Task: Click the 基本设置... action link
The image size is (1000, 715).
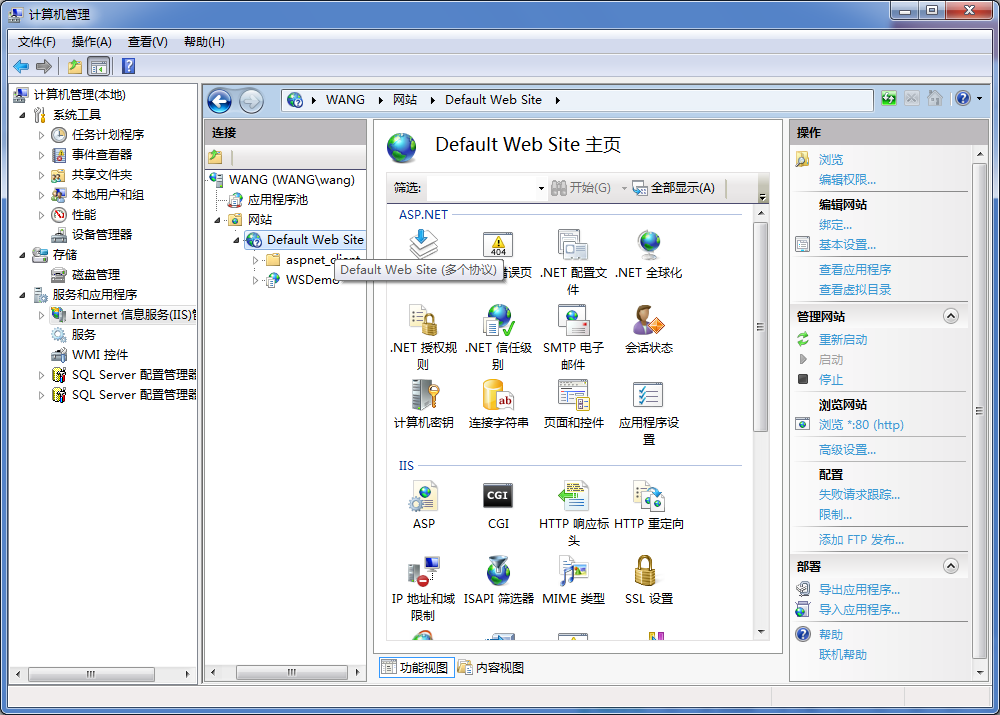Action: [847, 245]
